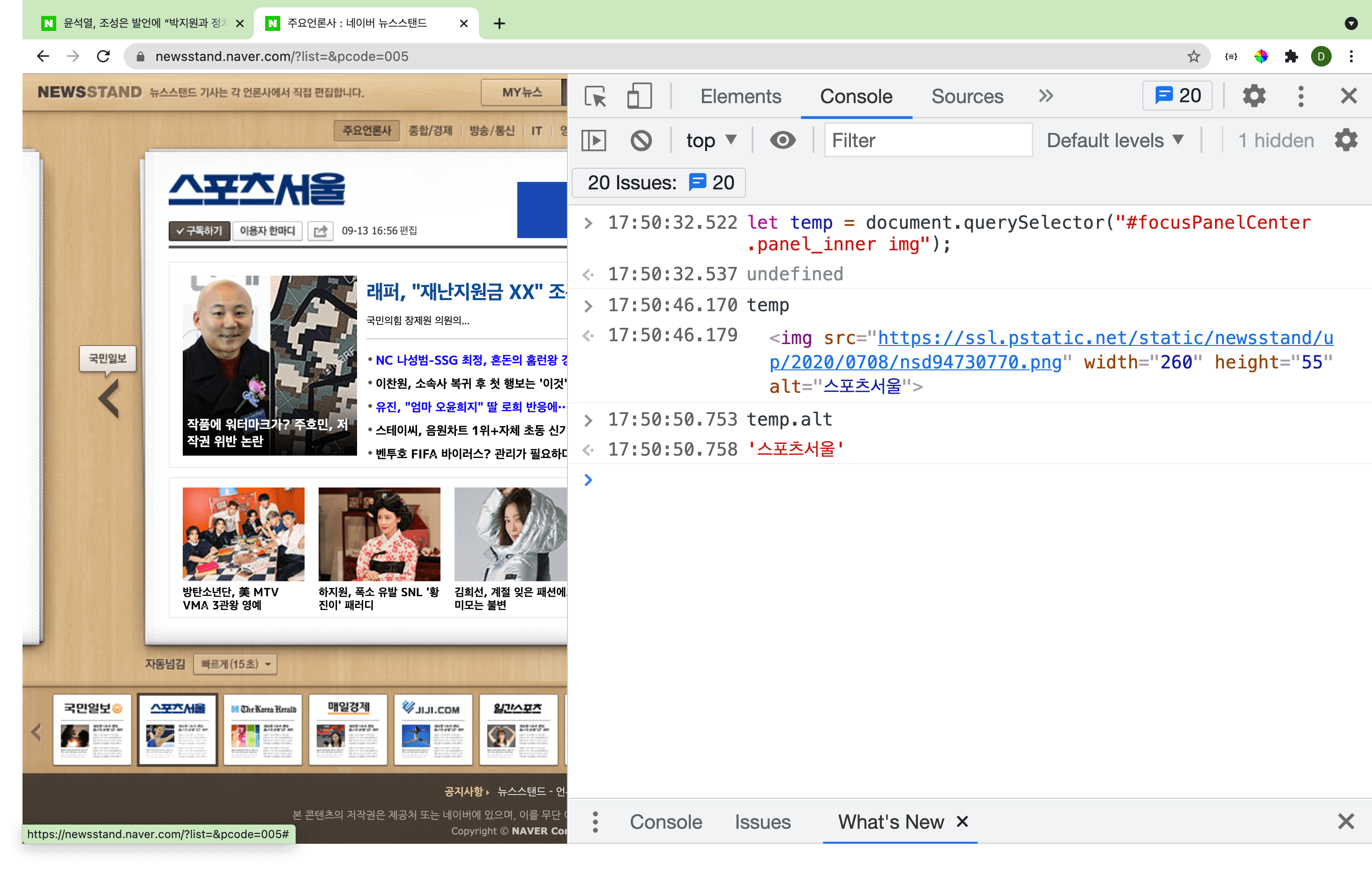Expand more DevTools tabs chevron
The width and height of the screenshot is (1372, 870).
1045,95
